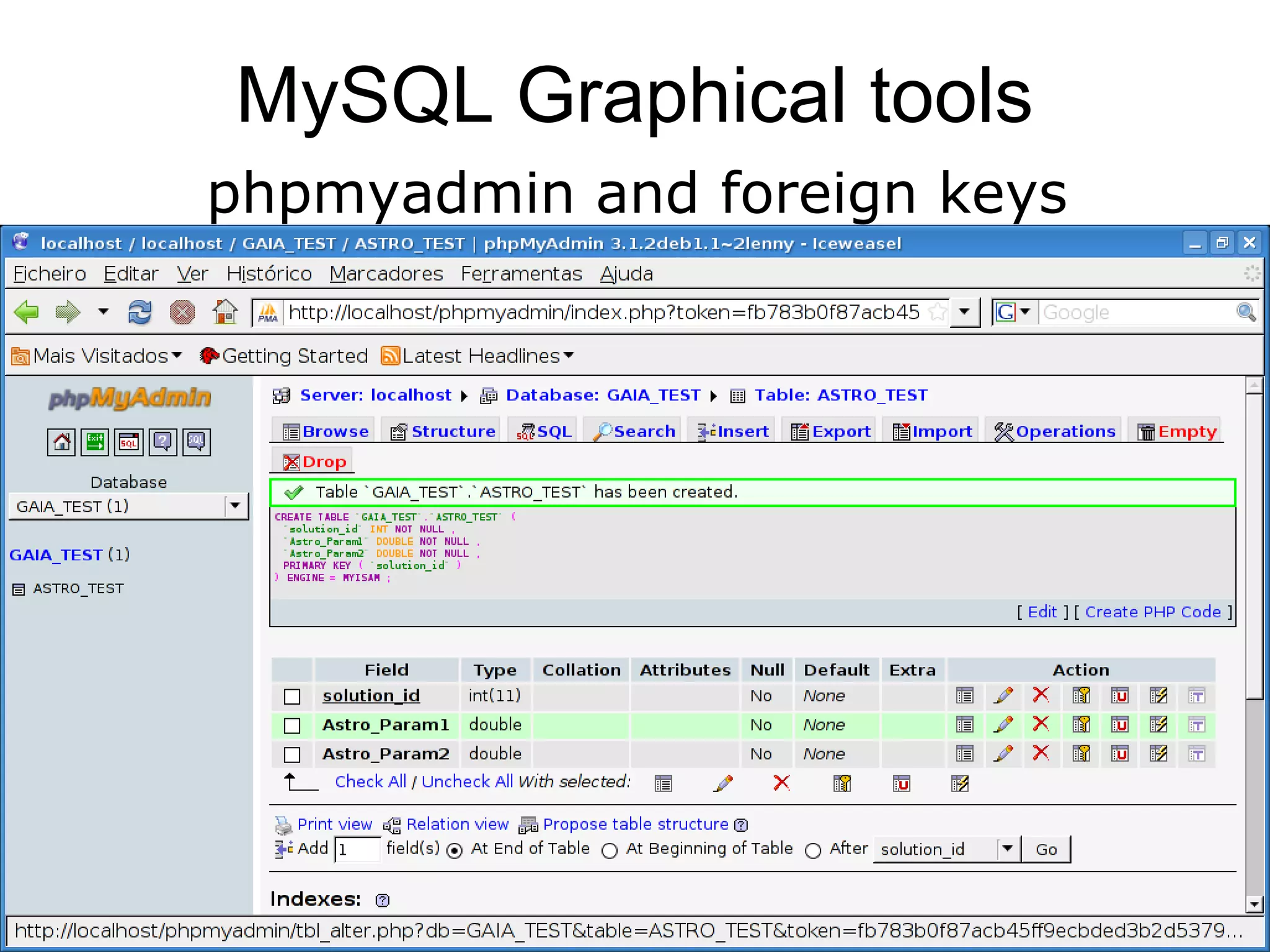
Task: Select At Beginning of Table radio
Action: 610,851
